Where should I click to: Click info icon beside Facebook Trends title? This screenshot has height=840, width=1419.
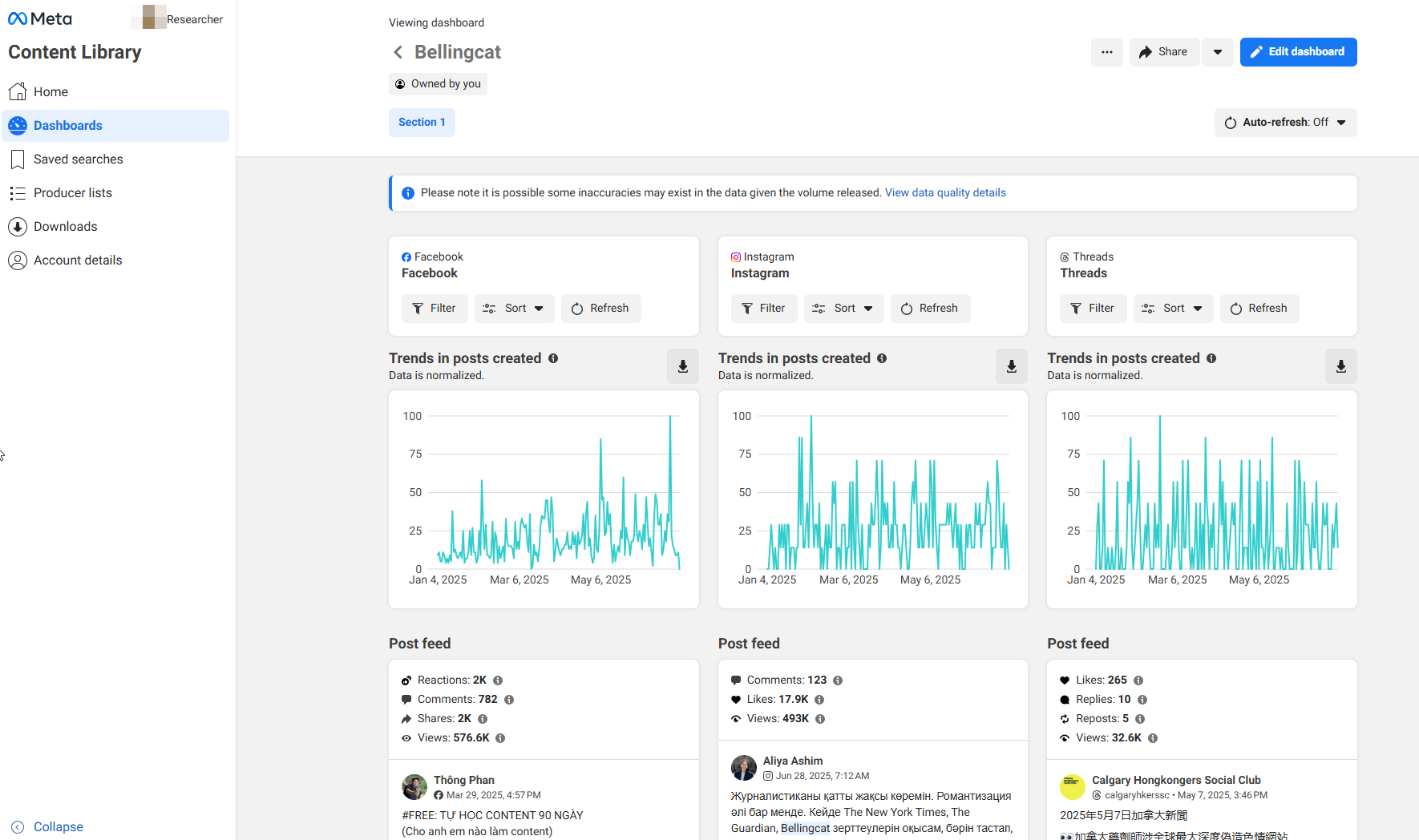click(553, 358)
